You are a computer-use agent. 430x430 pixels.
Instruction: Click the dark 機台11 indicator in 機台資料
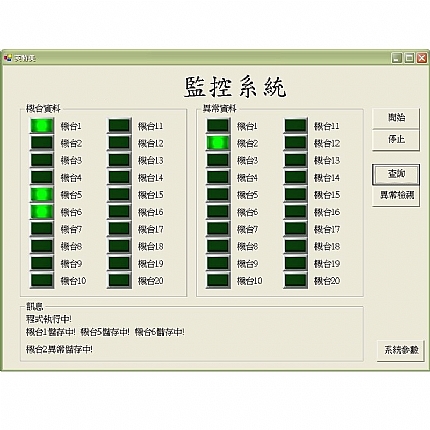tap(119, 126)
